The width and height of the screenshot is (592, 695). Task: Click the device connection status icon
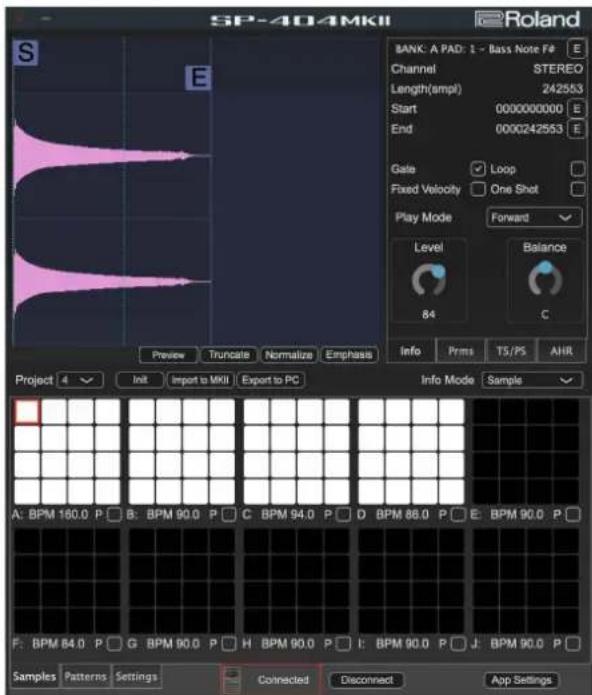(232, 680)
